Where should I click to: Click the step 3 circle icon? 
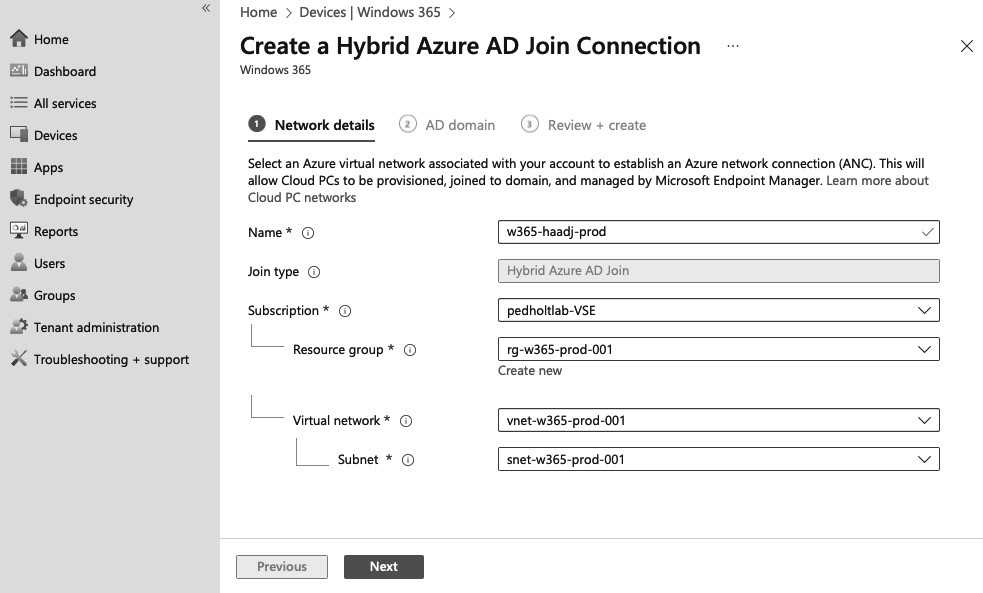[x=530, y=124]
